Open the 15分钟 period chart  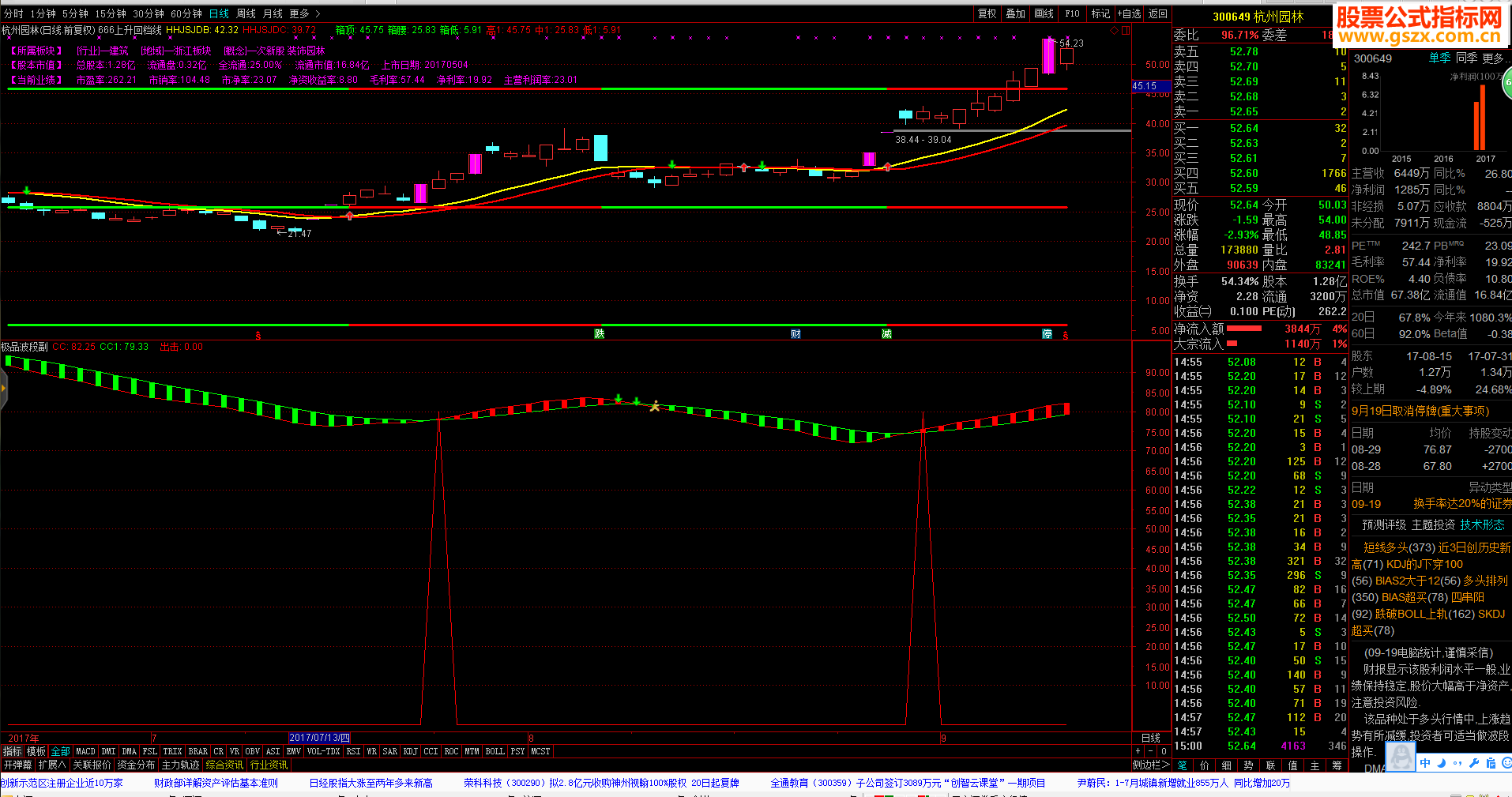point(111,13)
